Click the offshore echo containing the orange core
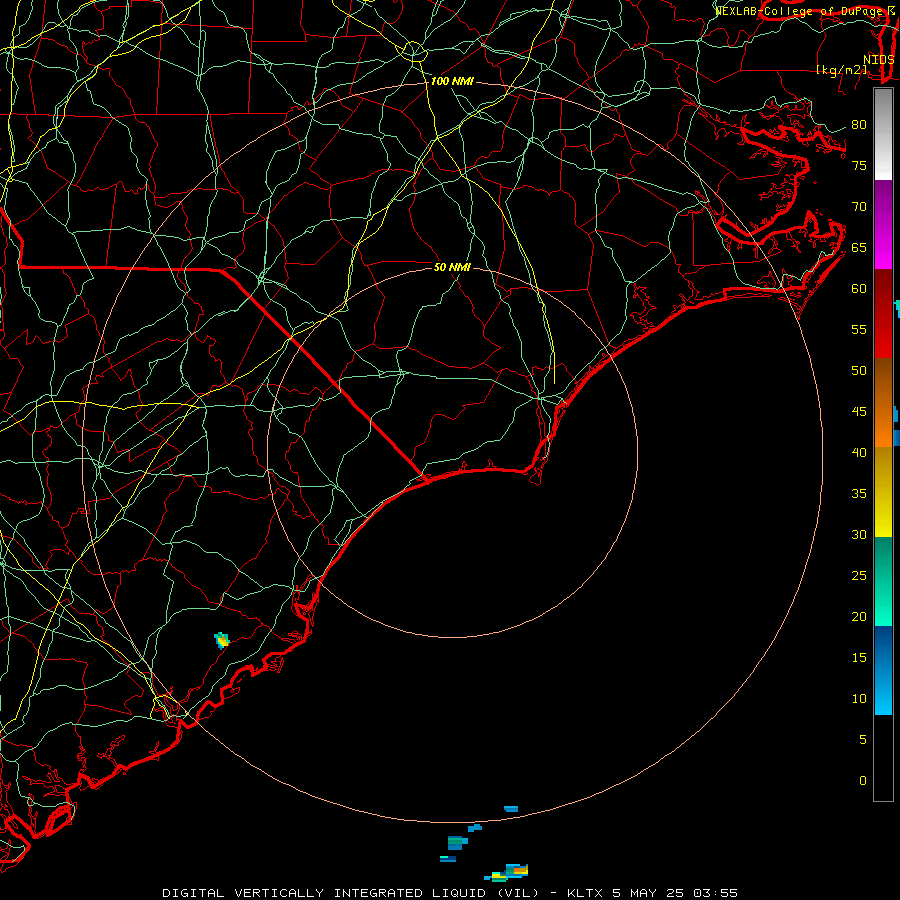This screenshot has height=900, width=900. [x=506, y=874]
